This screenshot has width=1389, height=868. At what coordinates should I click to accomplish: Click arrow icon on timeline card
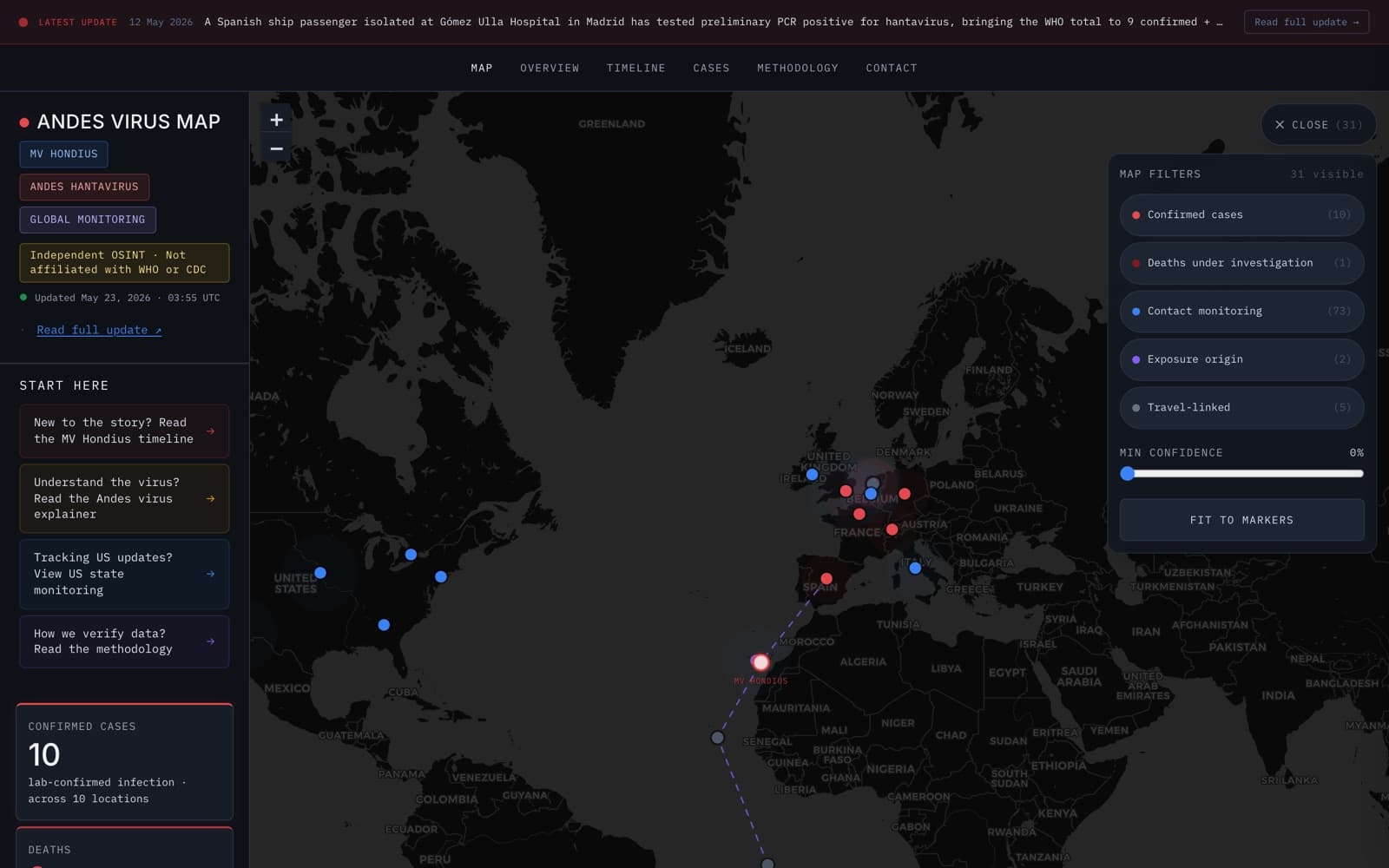pyautogui.click(x=210, y=431)
